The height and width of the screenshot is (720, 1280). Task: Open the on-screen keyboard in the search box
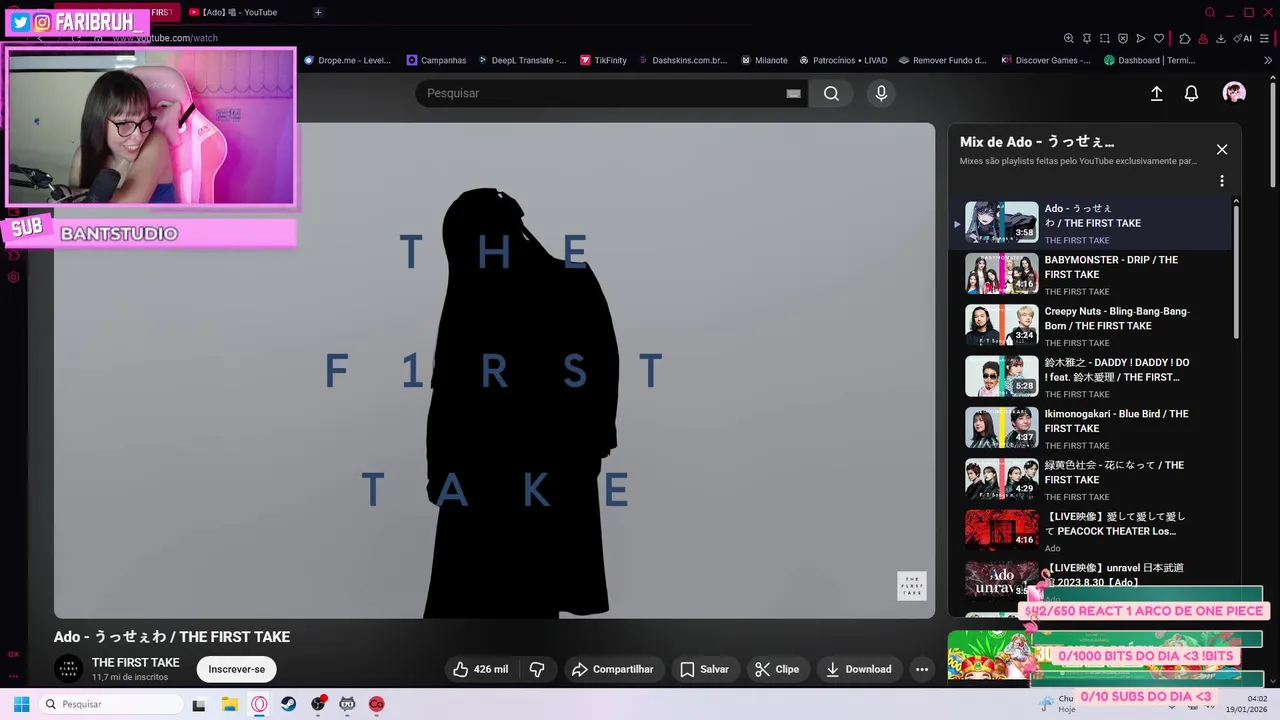click(793, 93)
